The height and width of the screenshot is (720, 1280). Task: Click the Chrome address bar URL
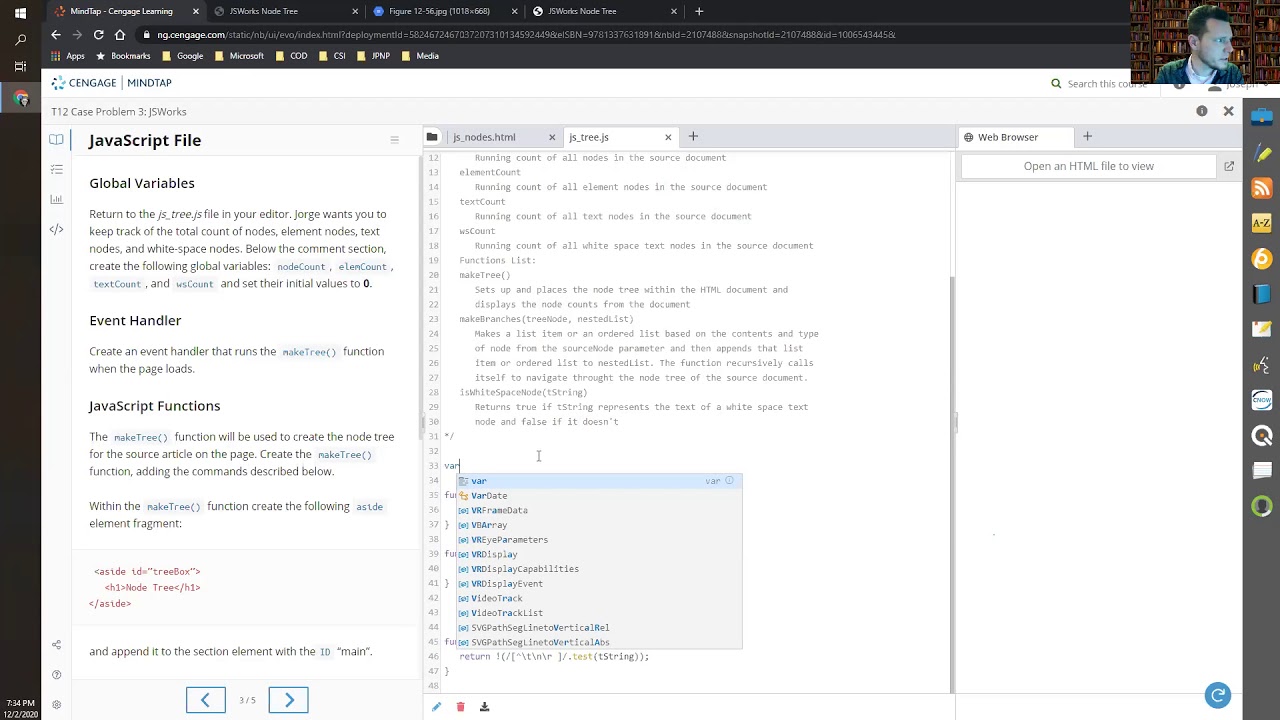[x=526, y=35]
